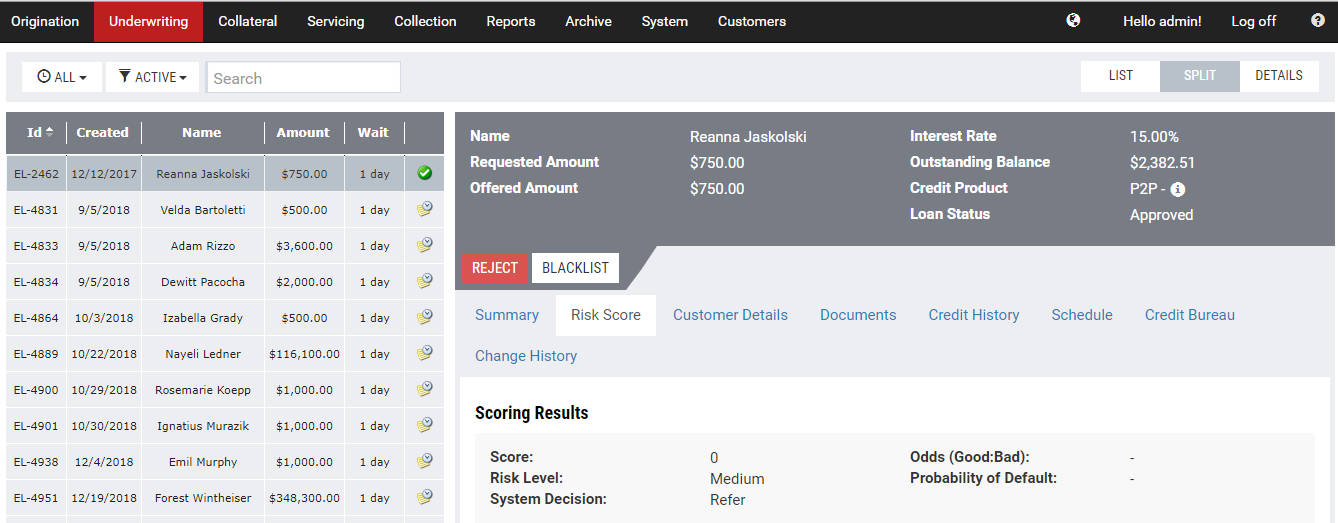Select the Izabella Grady loan row

point(202,318)
